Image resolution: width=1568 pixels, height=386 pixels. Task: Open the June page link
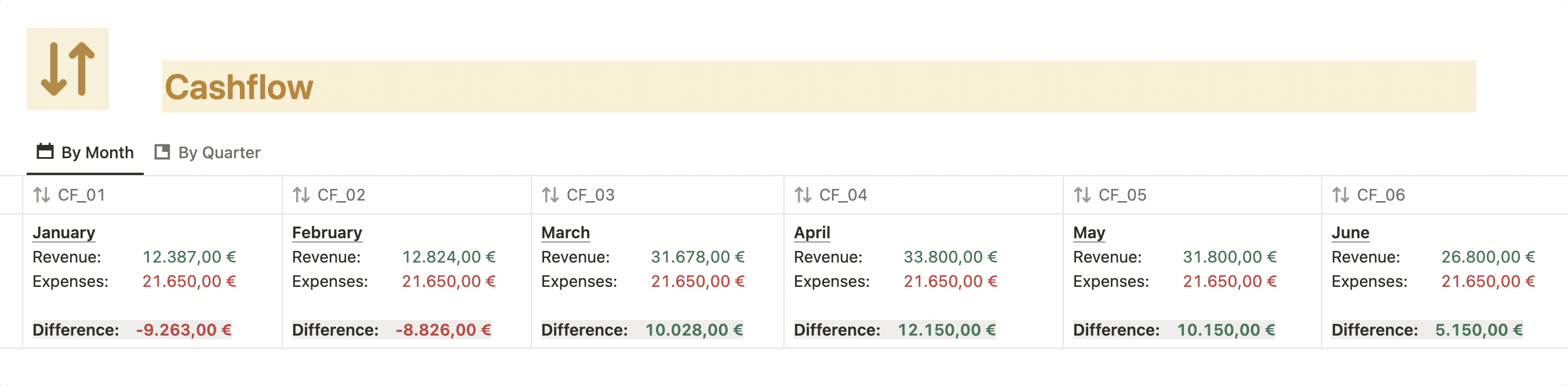coord(1350,232)
